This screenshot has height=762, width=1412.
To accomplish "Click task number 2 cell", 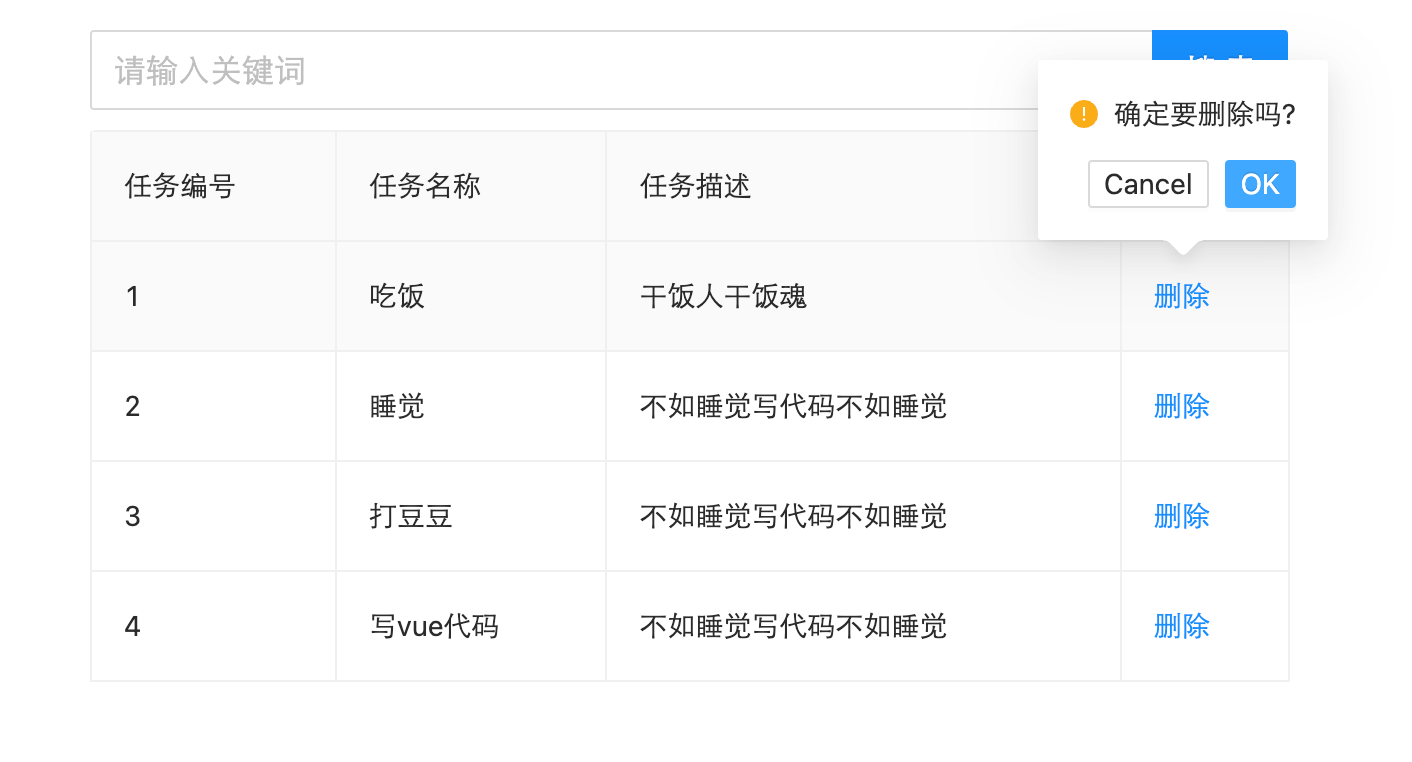I will pyautogui.click(x=214, y=406).
